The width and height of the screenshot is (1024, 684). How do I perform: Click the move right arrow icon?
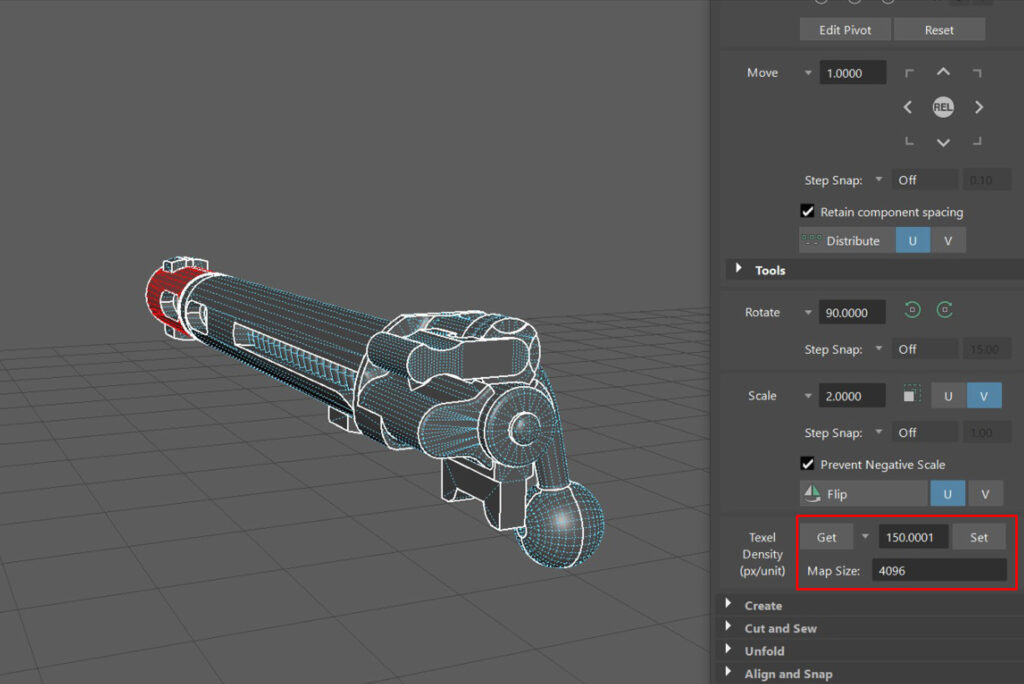click(x=979, y=107)
